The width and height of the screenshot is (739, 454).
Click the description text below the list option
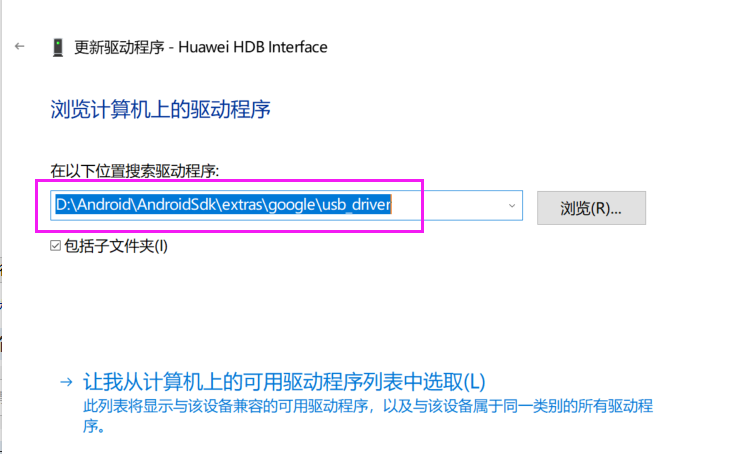point(368,415)
